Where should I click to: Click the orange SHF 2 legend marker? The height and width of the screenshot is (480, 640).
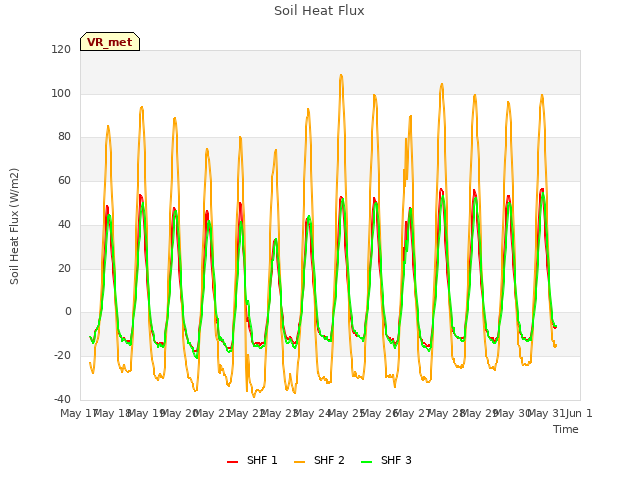299,462
